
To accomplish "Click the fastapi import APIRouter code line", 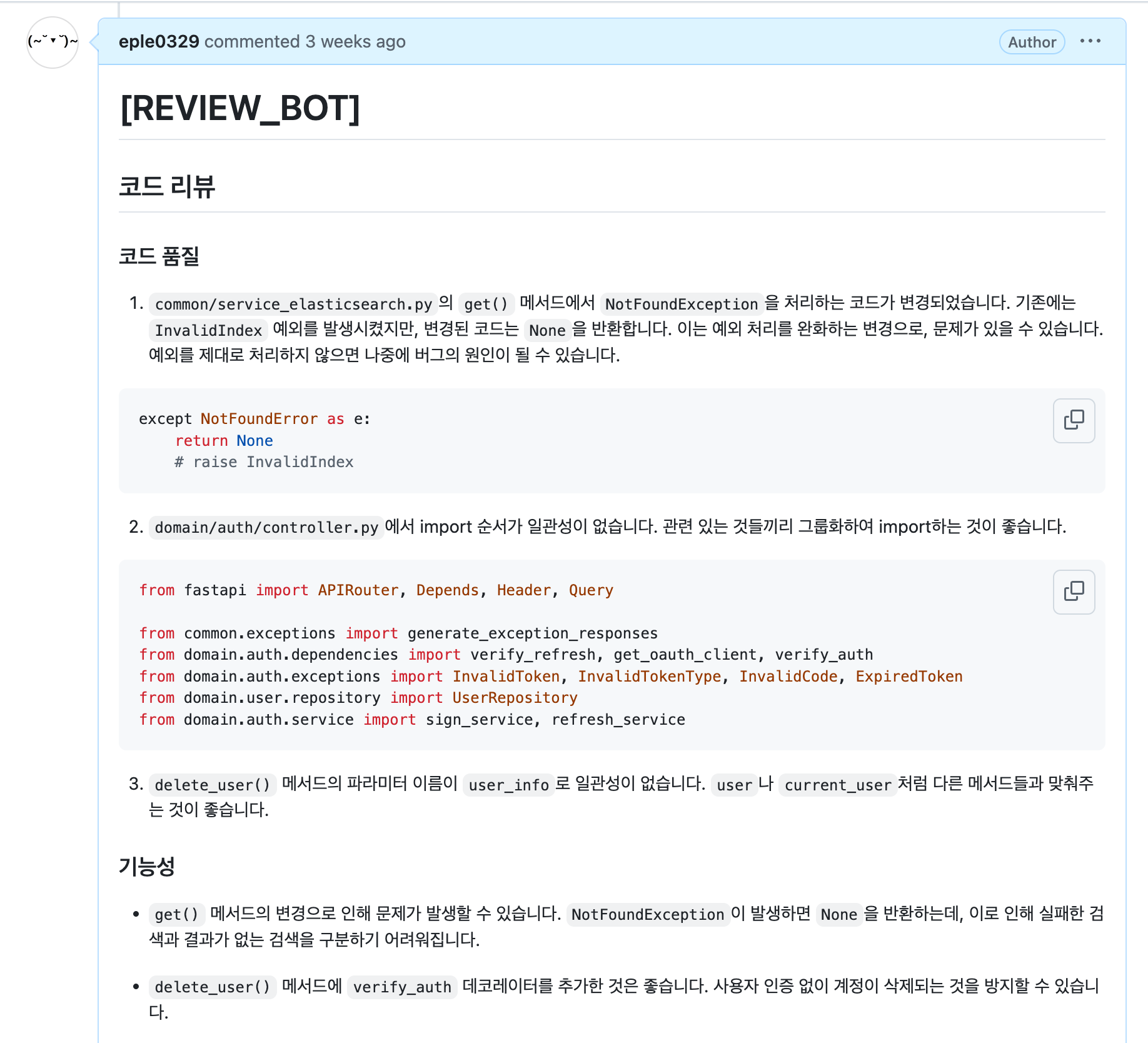I will tap(376, 590).
